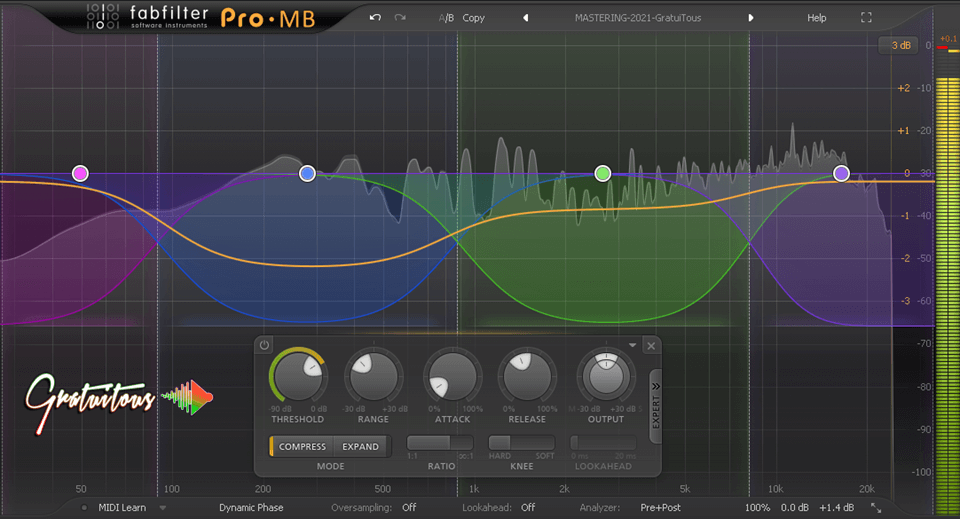This screenshot has height=519, width=960.
Task: Select the pink low band handle
Action: click(80, 174)
